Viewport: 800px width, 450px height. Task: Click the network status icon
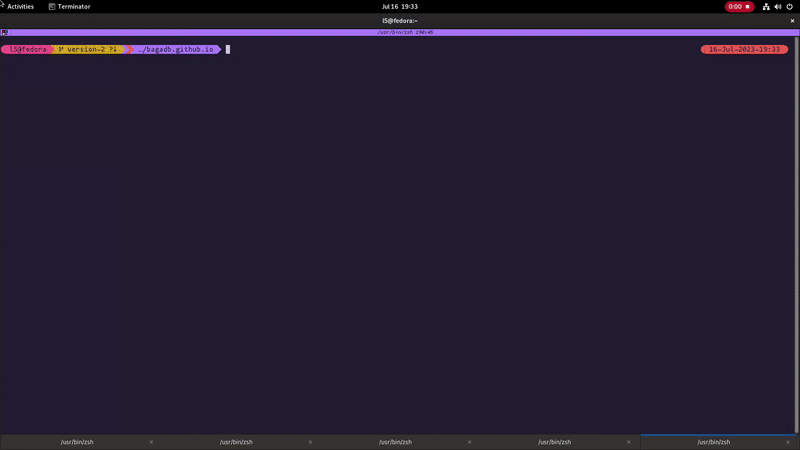(766, 7)
